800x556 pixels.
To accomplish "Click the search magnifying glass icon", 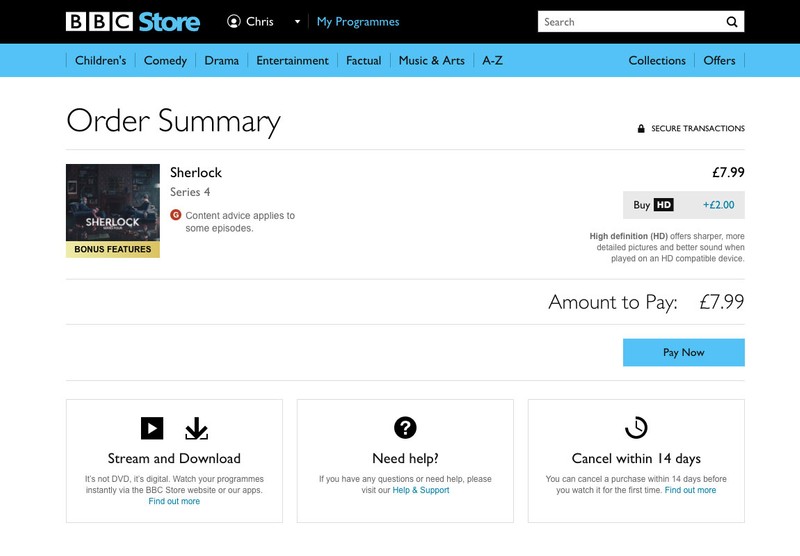I will [731, 22].
